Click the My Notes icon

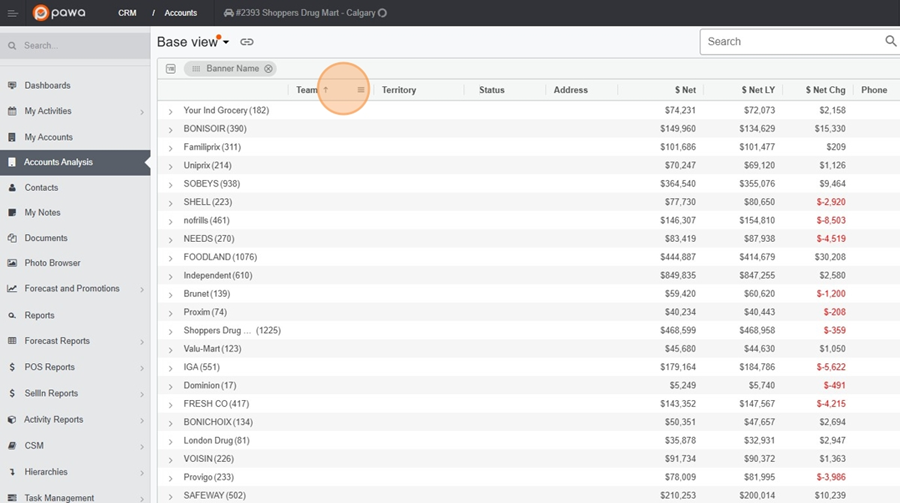click(x=12, y=212)
